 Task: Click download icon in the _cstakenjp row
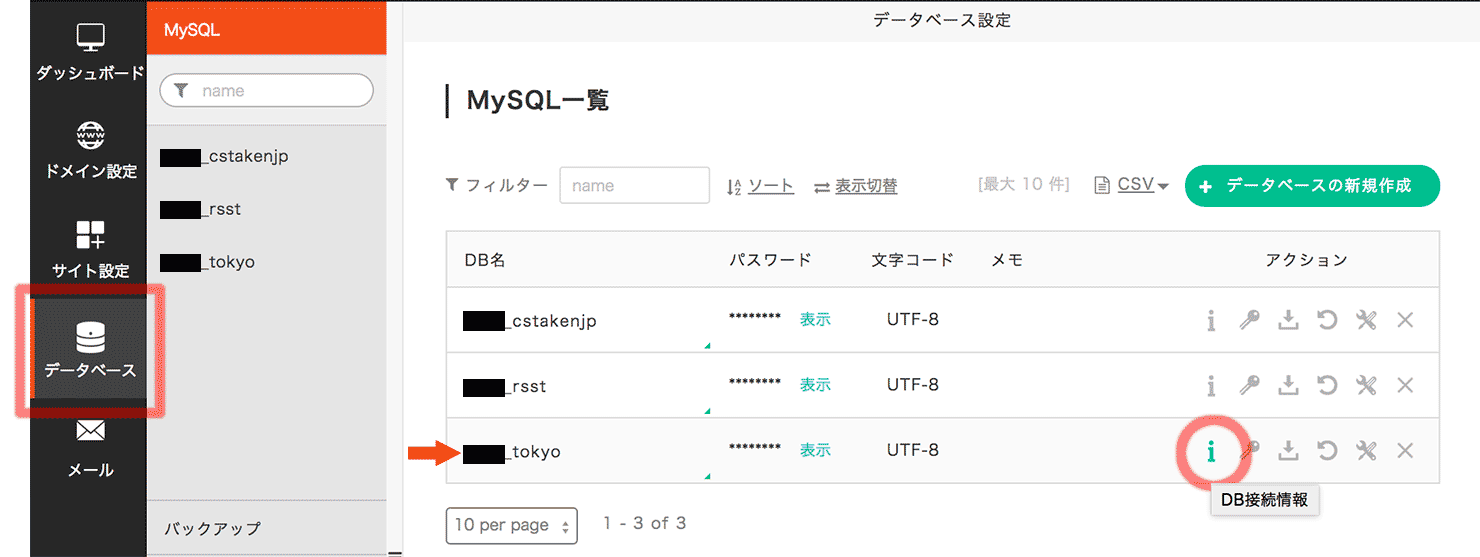(1289, 320)
